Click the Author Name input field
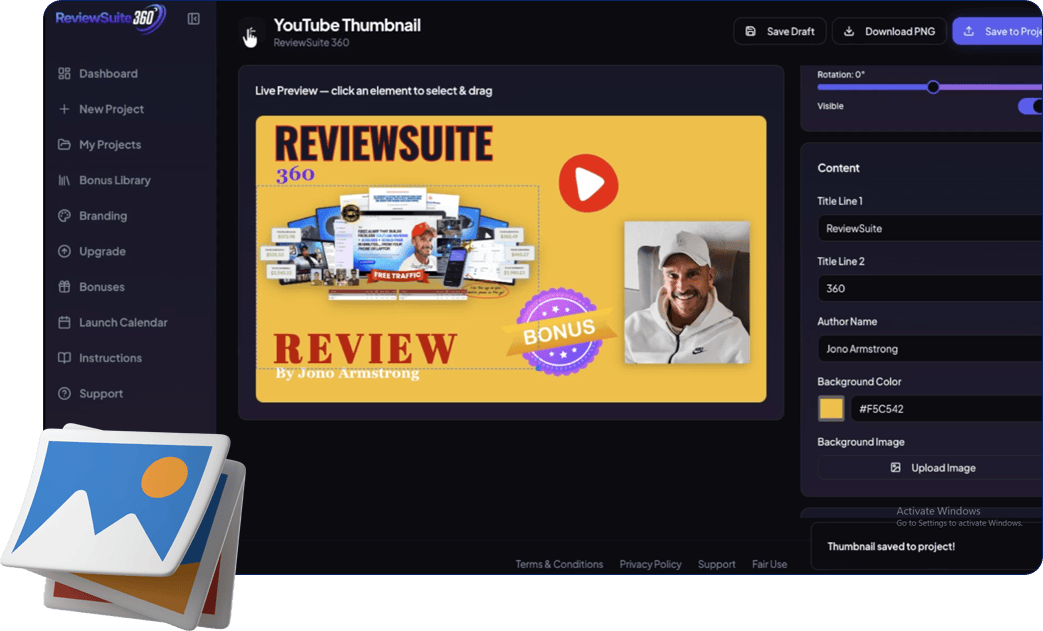Screen dimensions: 1043x631 pyautogui.click(x=930, y=349)
